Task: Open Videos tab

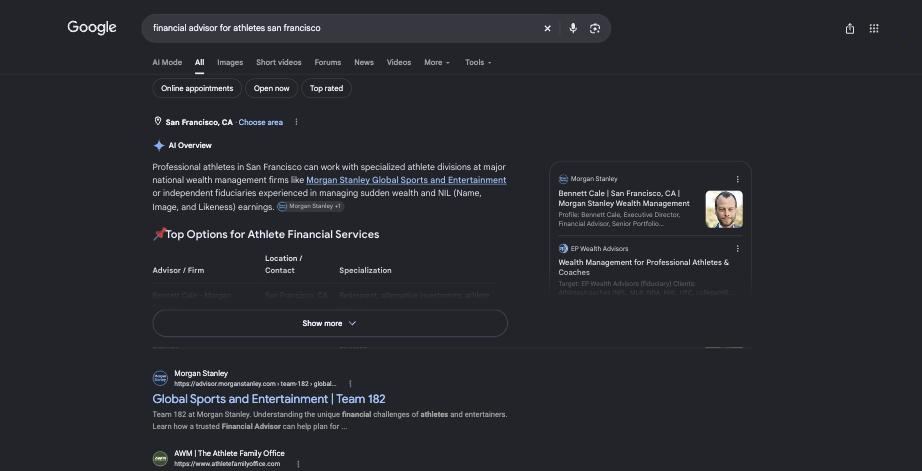Action: (399, 62)
